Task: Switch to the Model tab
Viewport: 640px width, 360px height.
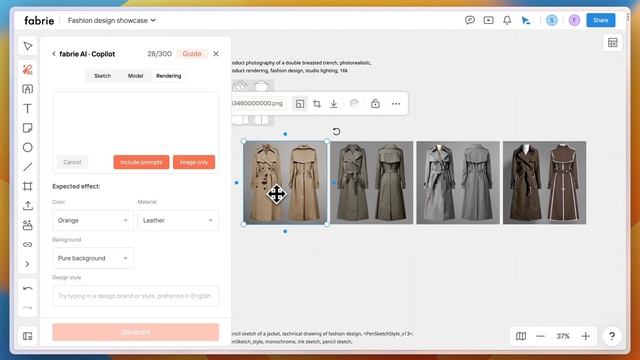Action: [136, 76]
